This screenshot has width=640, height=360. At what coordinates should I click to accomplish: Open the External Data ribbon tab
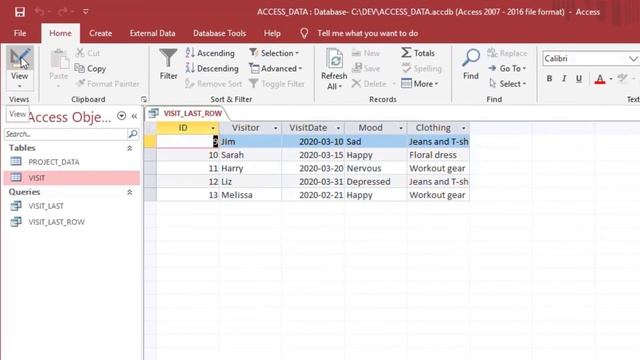pyautogui.click(x=152, y=33)
